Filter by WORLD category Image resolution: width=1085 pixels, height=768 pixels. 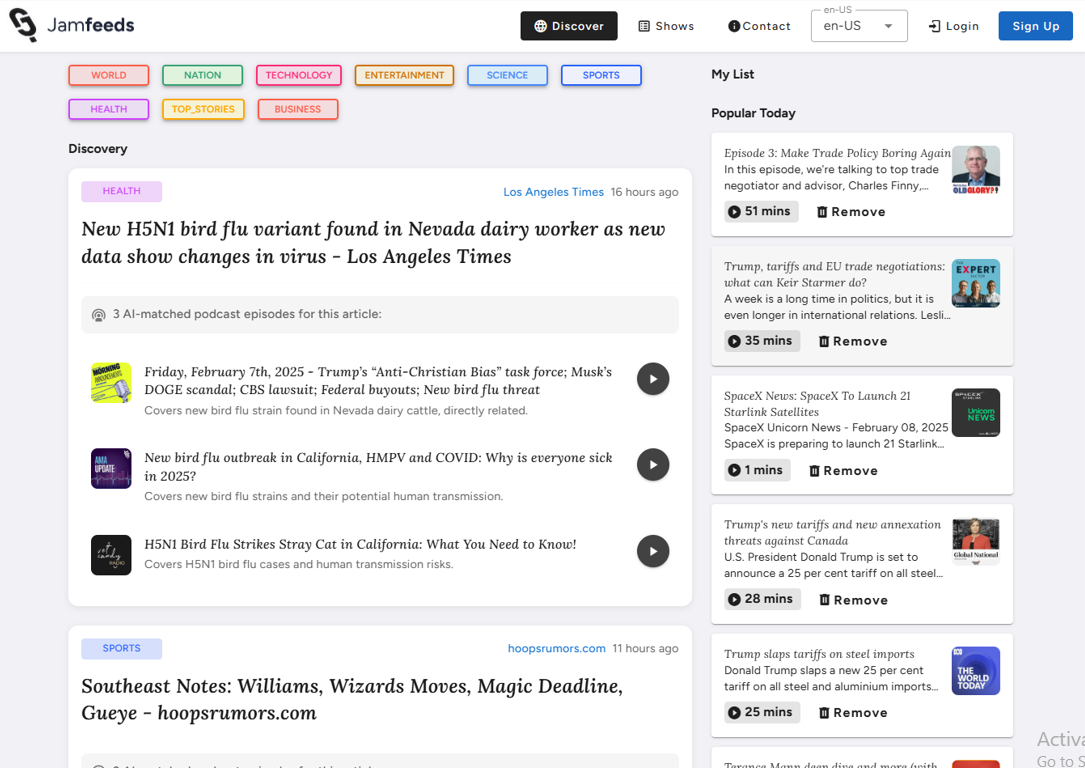click(109, 75)
